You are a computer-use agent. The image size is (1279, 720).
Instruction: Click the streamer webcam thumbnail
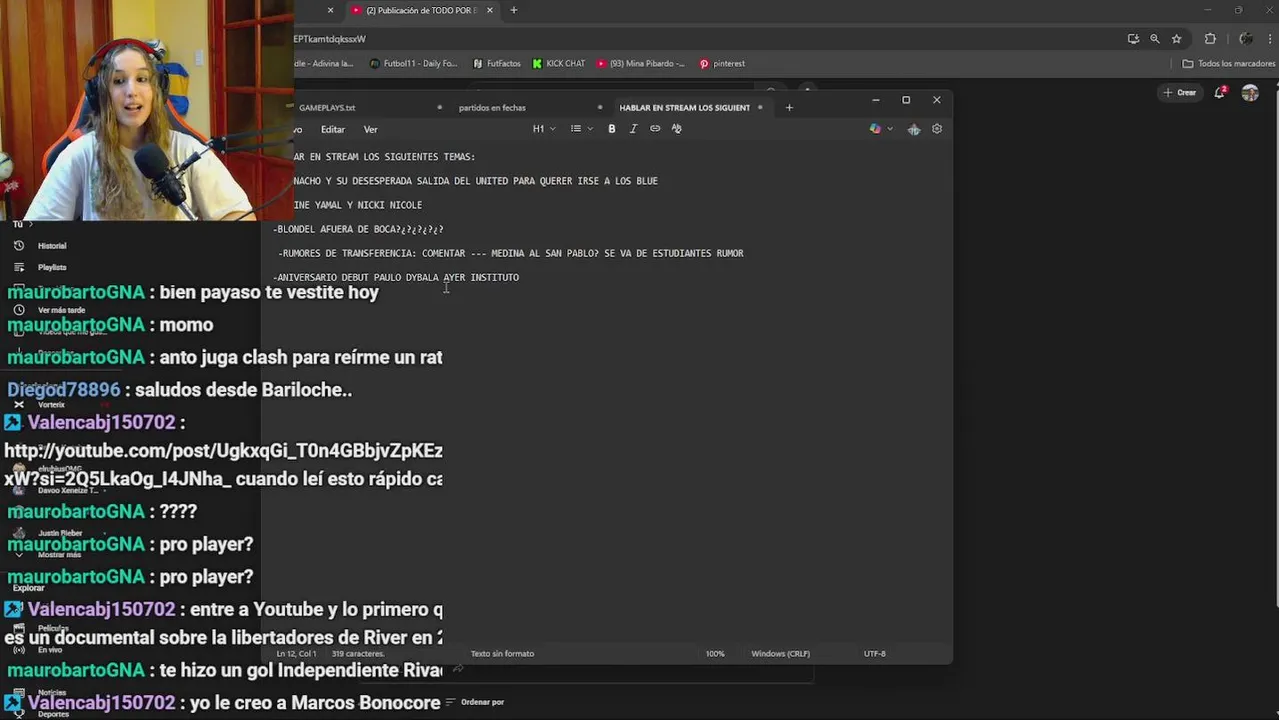(x=146, y=110)
